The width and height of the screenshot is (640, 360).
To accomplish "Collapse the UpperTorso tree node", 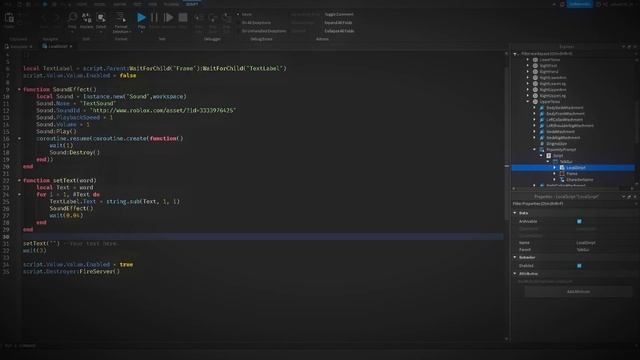I will tap(528, 102).
